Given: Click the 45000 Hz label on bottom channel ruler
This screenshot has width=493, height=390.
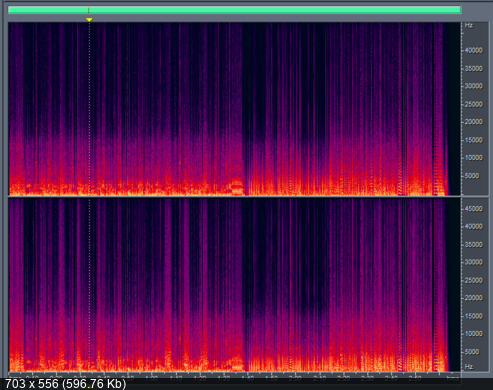Looking at the screenshot, I should point(474,209).
